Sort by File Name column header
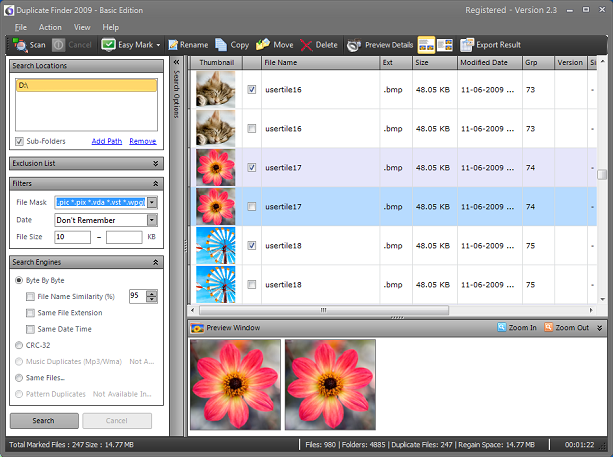This screenshot has height=457, width=613. (x=321, y=63)
